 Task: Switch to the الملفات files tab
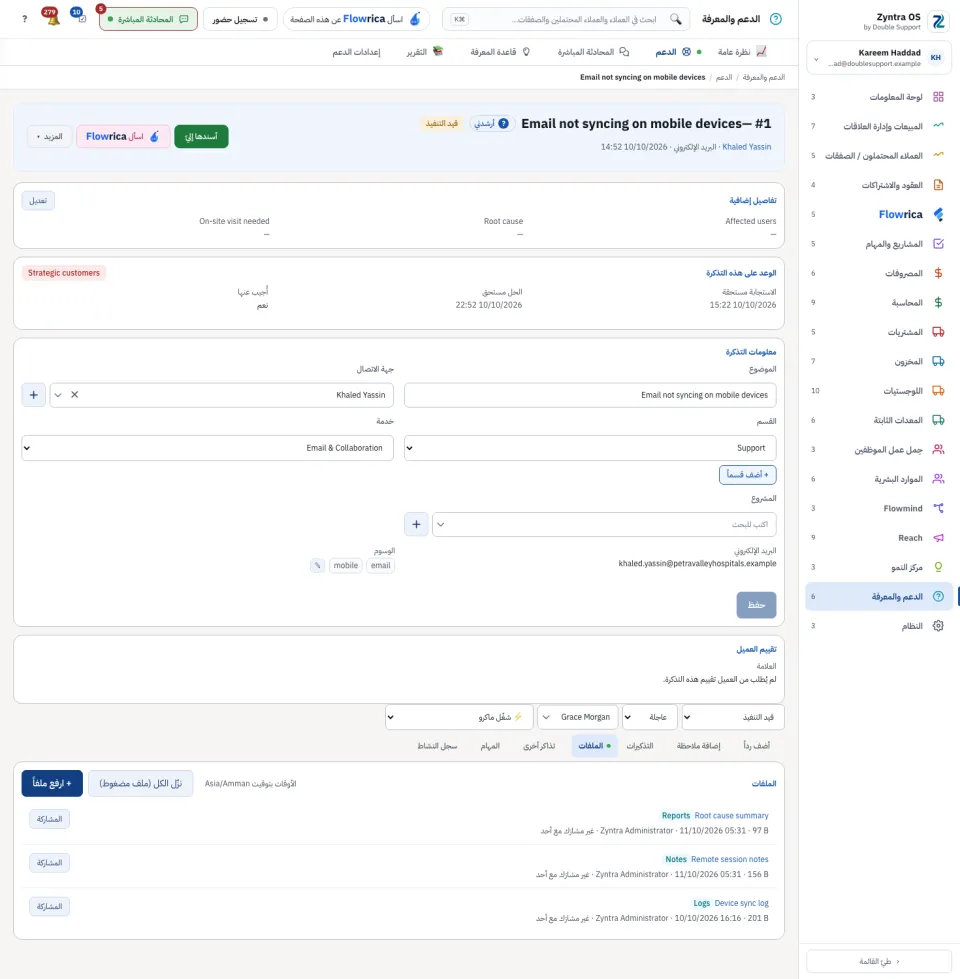click(594, 745)
